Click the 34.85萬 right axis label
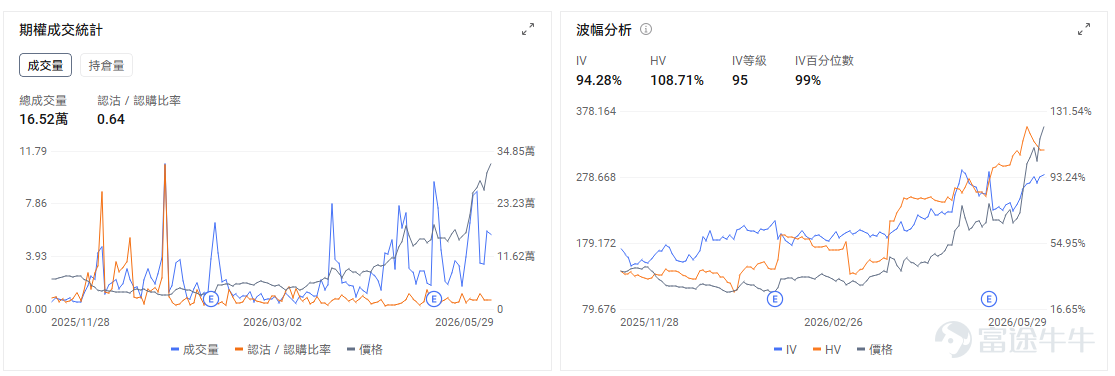1115x376 pixels. pyautogui.click(x=516, y=151)
